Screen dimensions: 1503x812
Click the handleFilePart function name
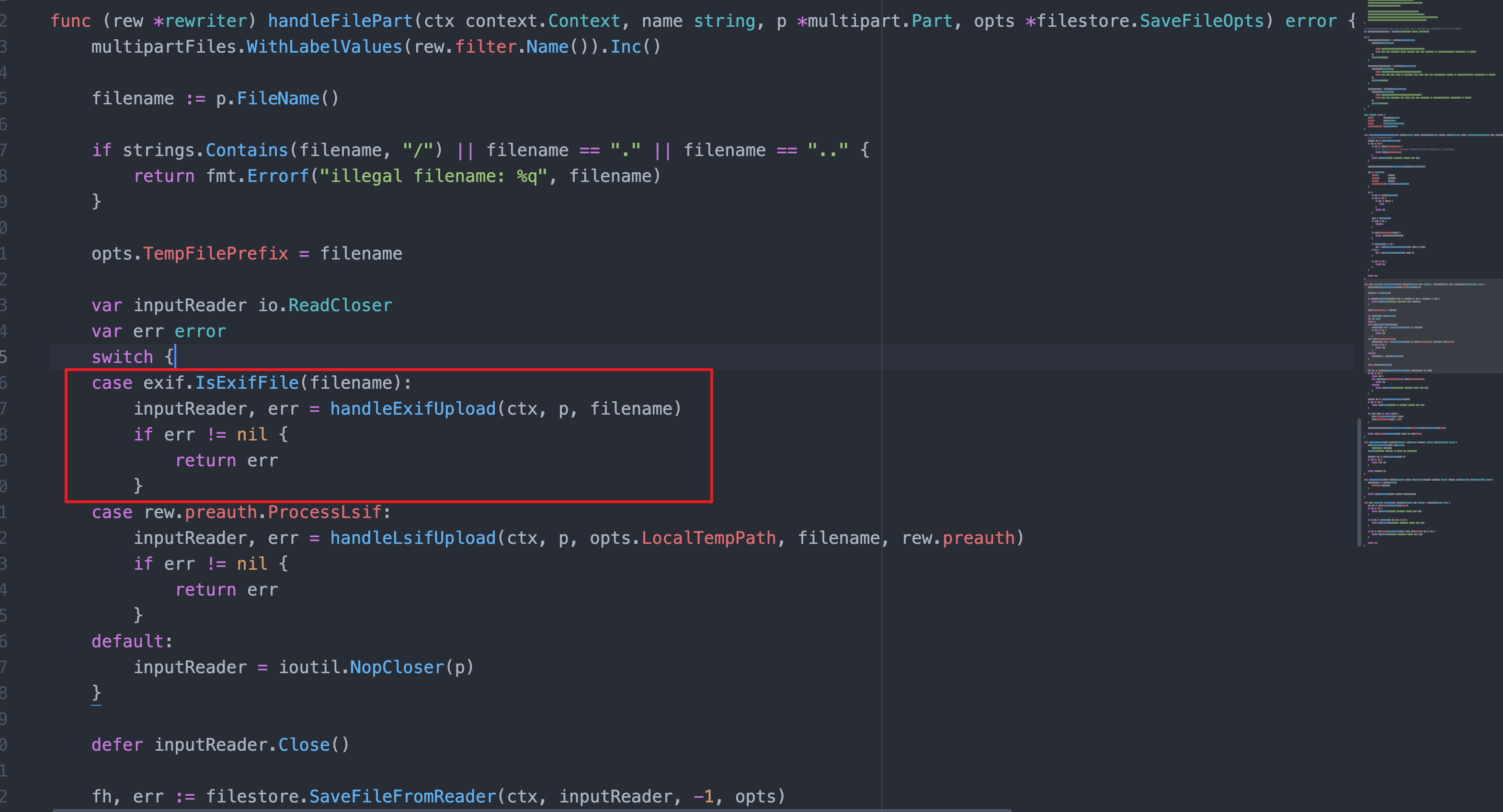click(x=340, y=21)
